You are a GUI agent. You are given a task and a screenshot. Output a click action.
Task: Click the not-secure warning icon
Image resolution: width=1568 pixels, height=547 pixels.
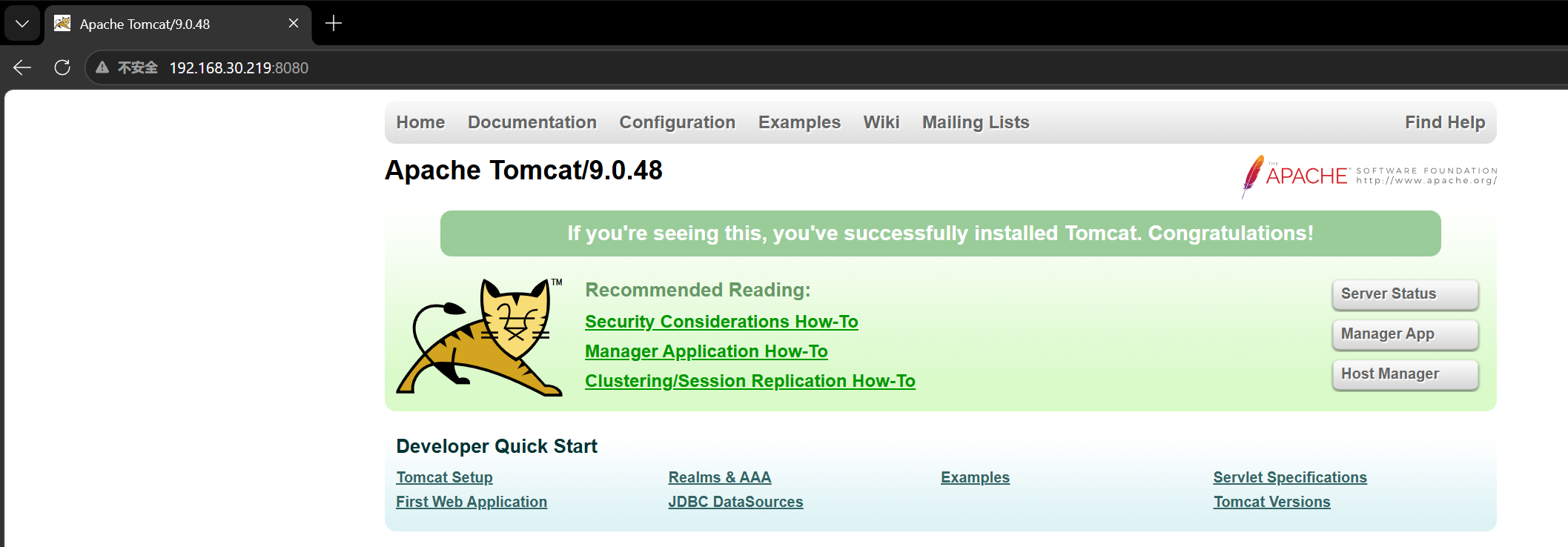[102, 67]
